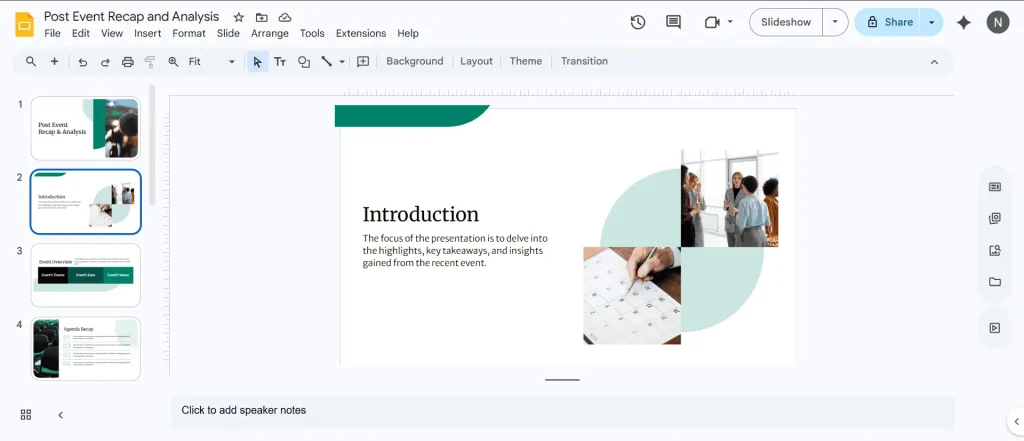1024x441 pixels.
Task: Open the Theme panel
Action: (x=526, y=61)
